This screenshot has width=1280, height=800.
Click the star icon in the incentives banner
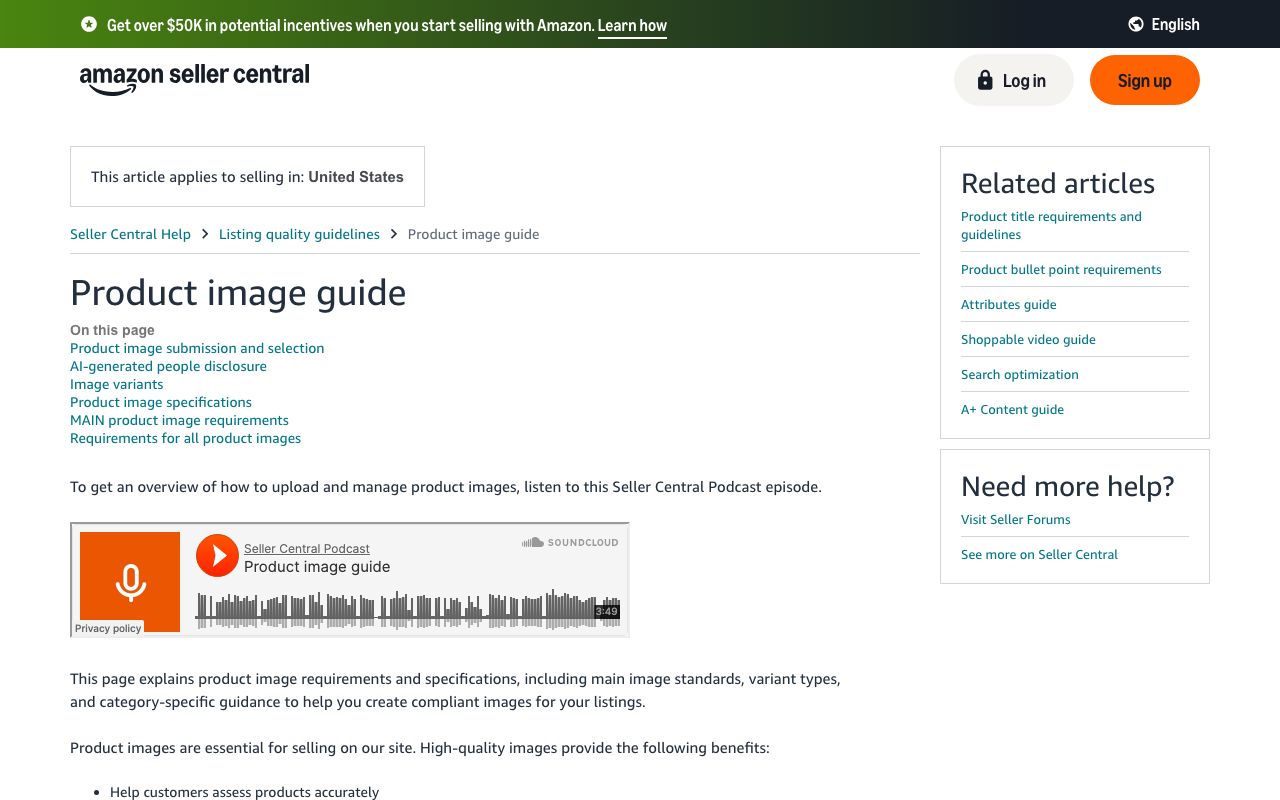(89, 24)
